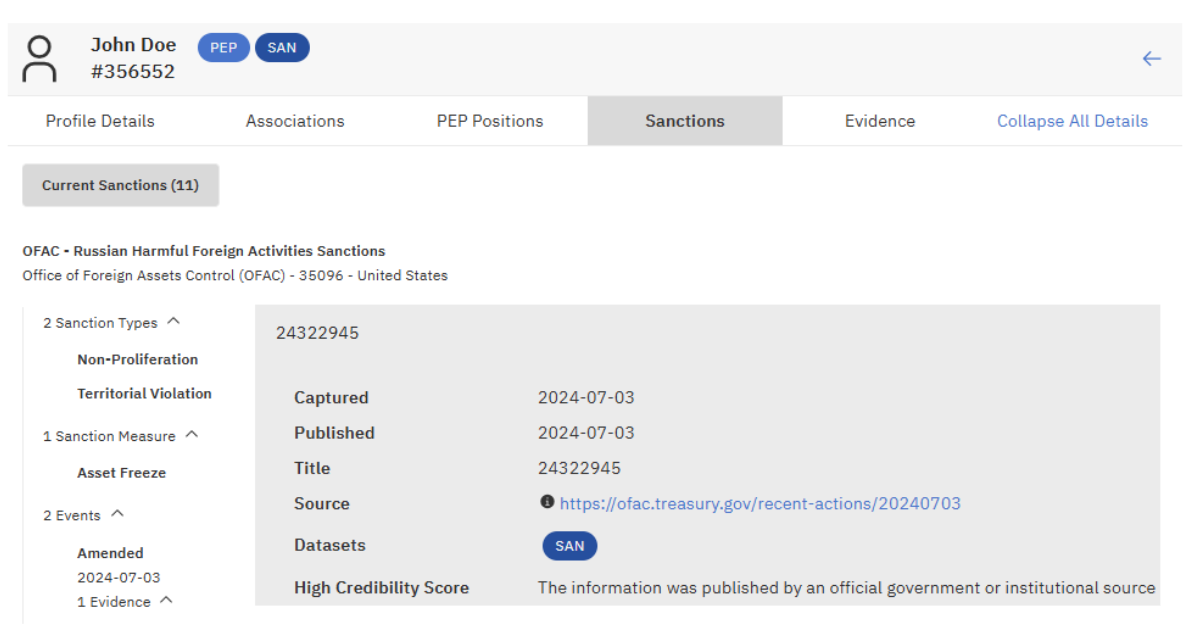Click the SAN badge in the header

(282, 48)
